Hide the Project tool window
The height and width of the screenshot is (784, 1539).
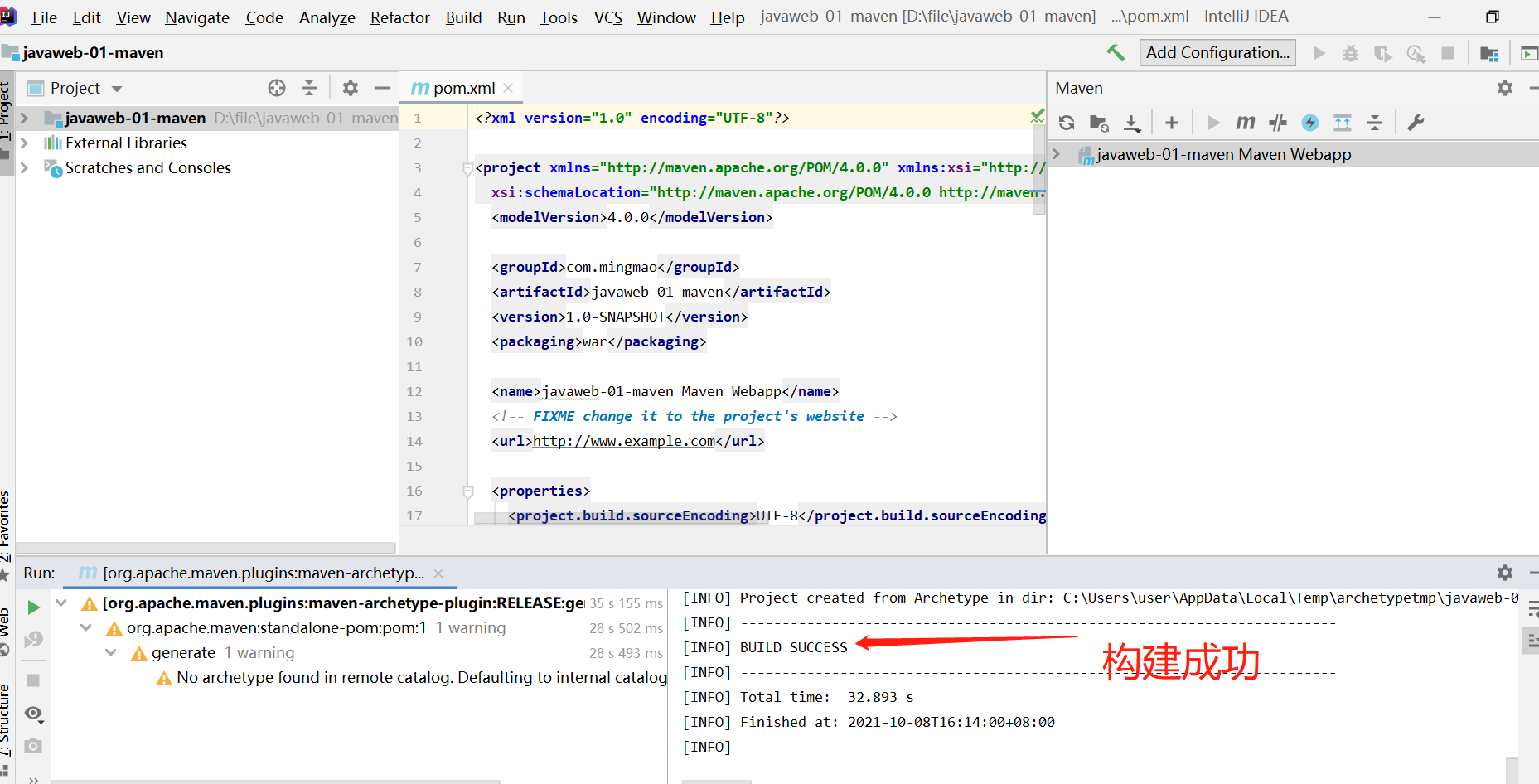(x=382, y=88)
